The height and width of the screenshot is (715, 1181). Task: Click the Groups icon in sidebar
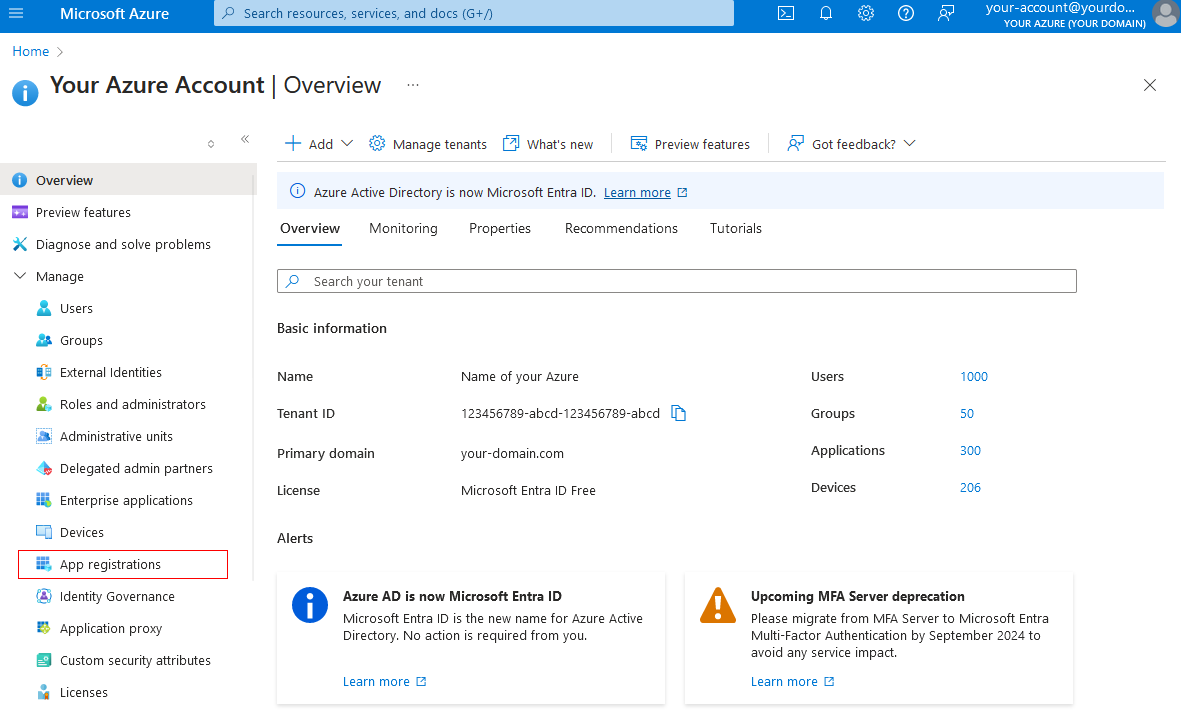click(44, 341)
